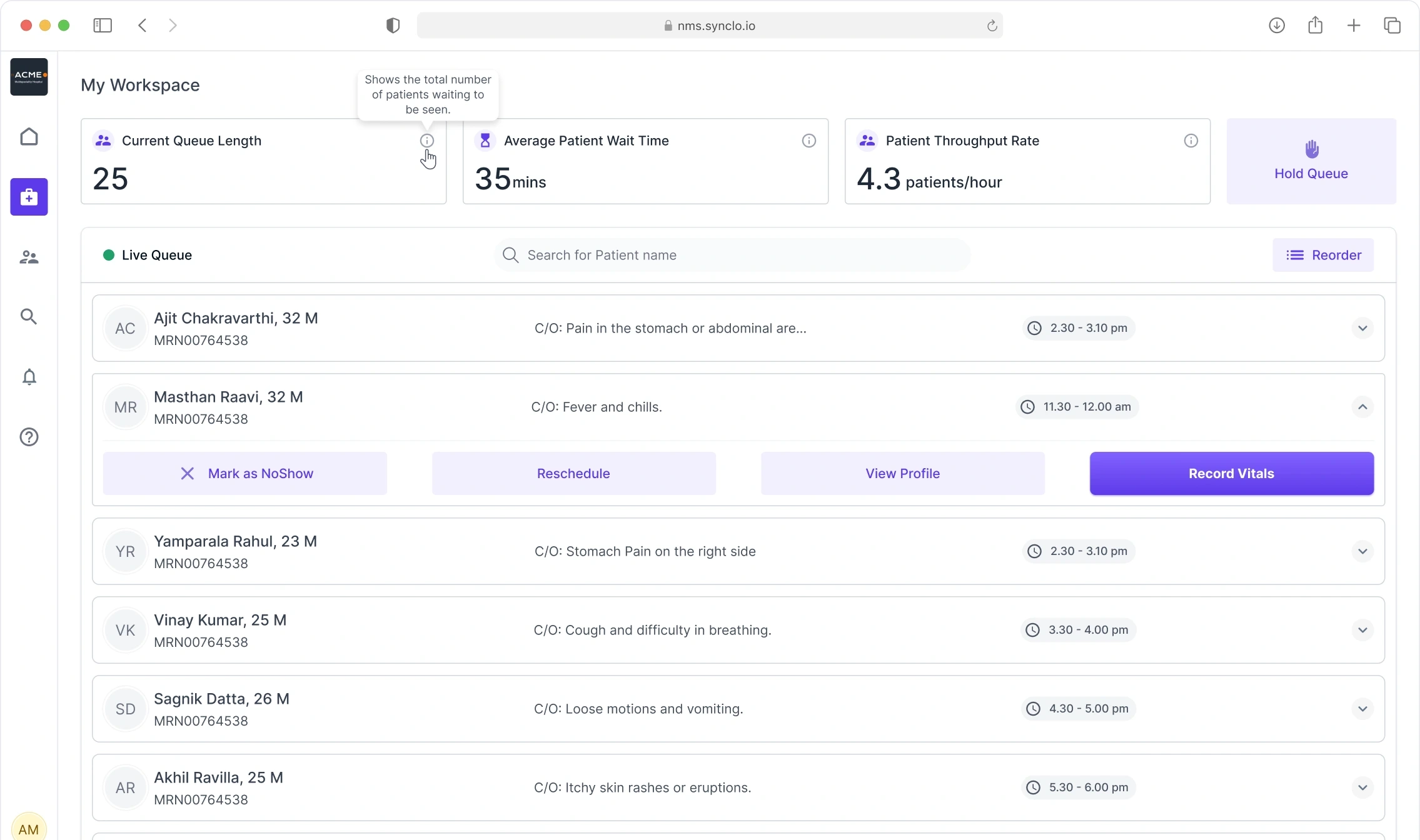This screenshot has height=840, width=1420.
Task: Open notifications bell icon
Action: (x=29, y=377)
